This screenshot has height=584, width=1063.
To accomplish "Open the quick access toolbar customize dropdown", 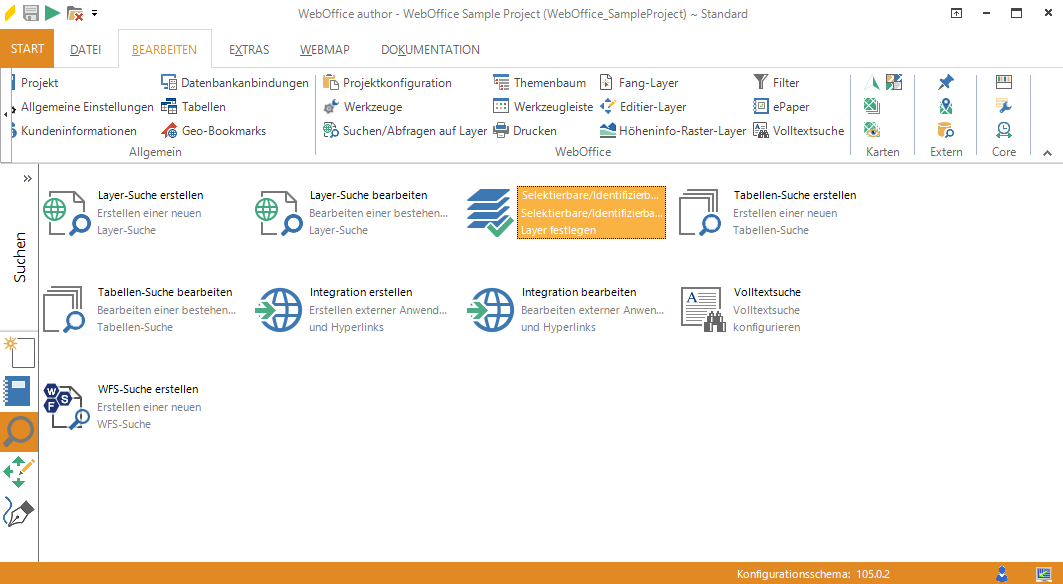I will pos(95,14).
